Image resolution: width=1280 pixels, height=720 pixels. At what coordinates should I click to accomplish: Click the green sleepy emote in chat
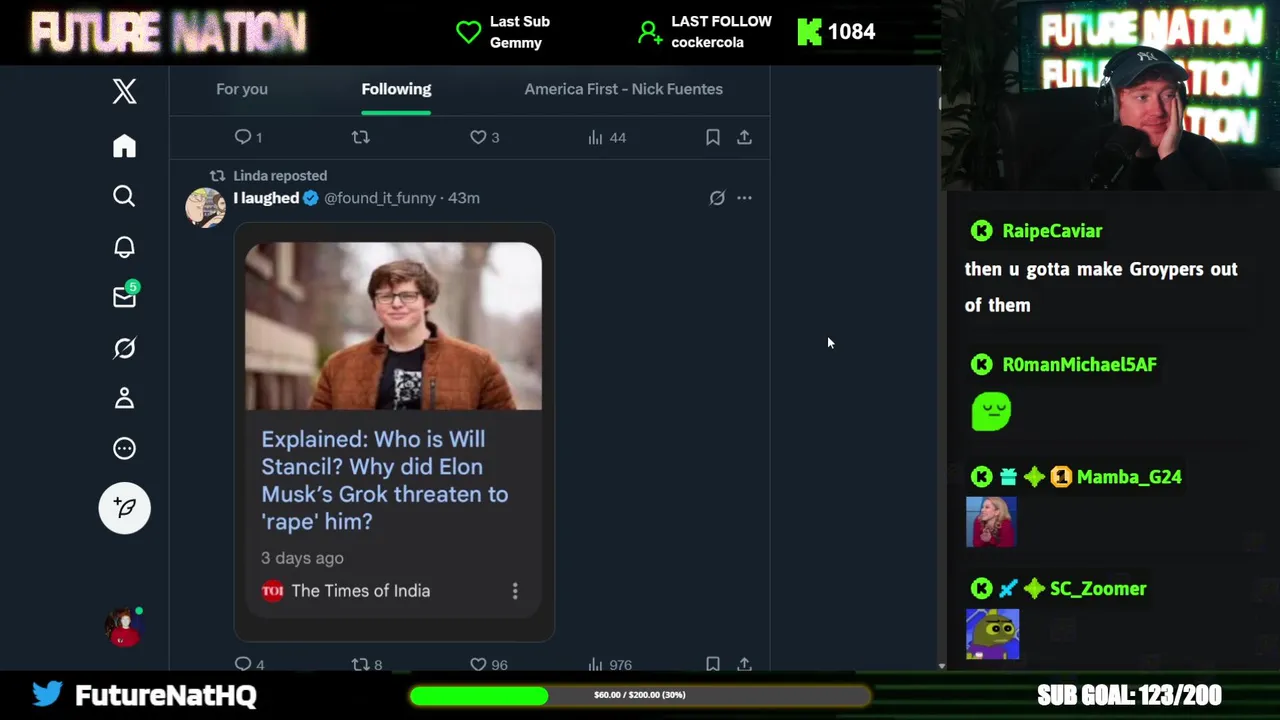point(991,411)
